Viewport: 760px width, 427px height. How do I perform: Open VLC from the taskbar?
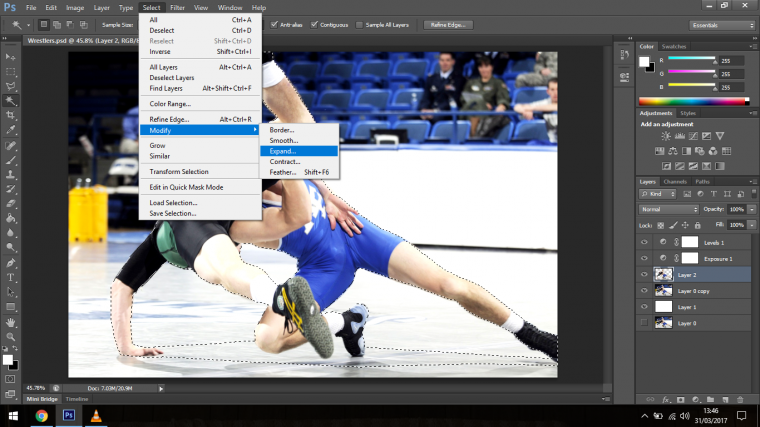tap(96, 416)
